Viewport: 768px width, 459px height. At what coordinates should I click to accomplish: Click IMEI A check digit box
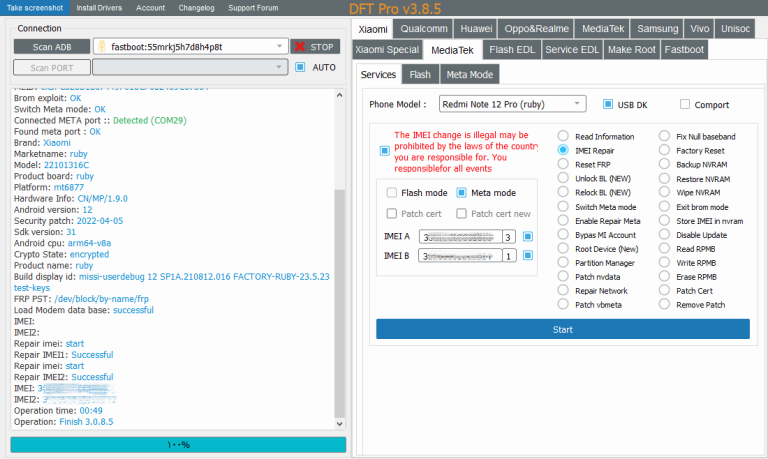pos(509,237)
